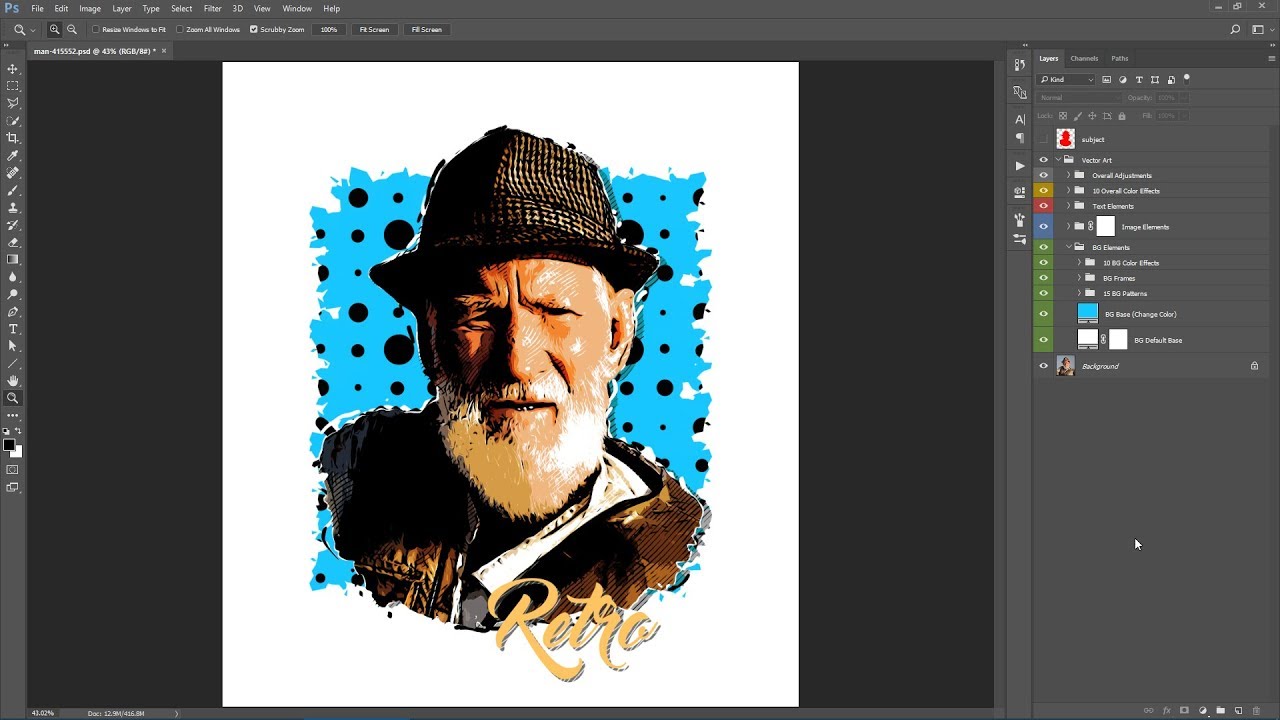The image size is (1280, 720).
Task: Click the BG Base (Change Color) thumbnail
Action: 1087,312
